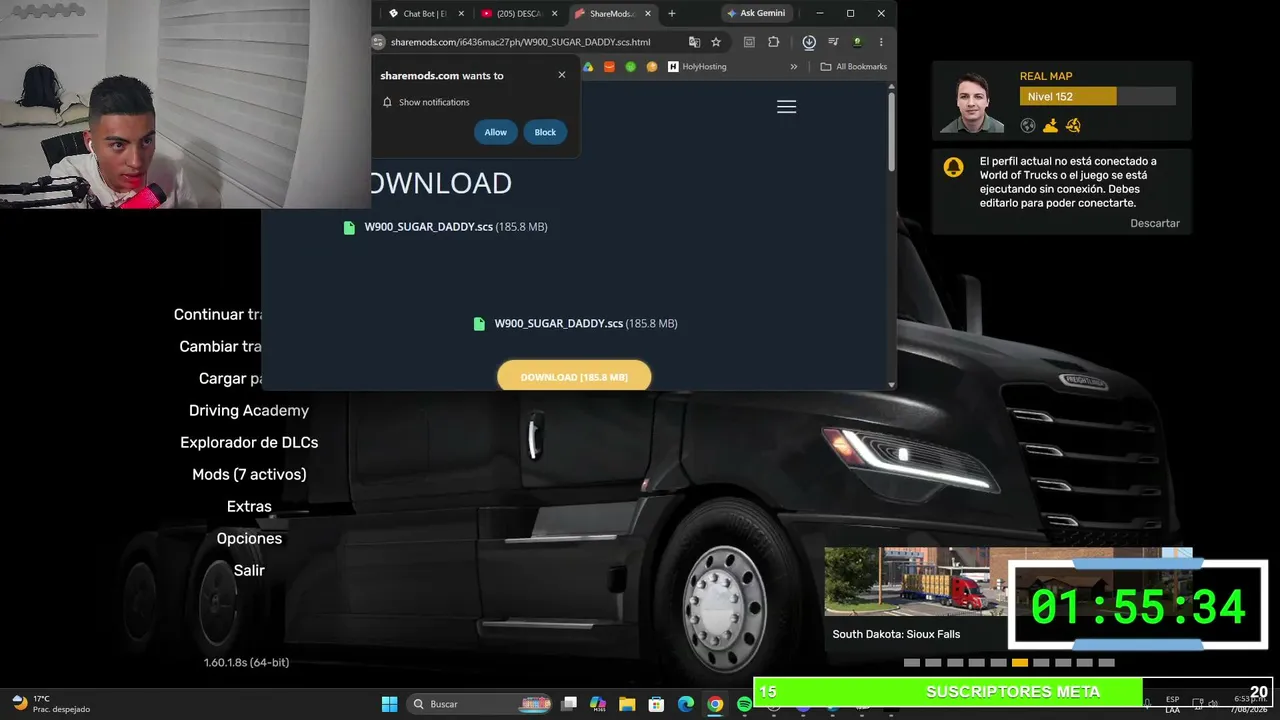This screenshot has height=720, width=1280.
Task: Open Microsoft Edge from the taskbar
Action: pyautogui.click(x=686, y=704)
